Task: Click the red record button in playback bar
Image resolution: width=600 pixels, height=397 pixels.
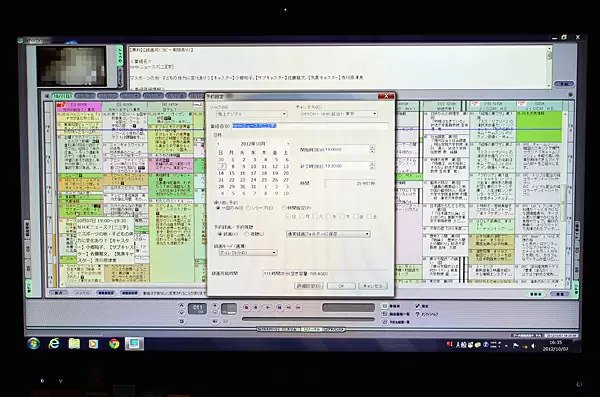Action: (x=246, y=307)
